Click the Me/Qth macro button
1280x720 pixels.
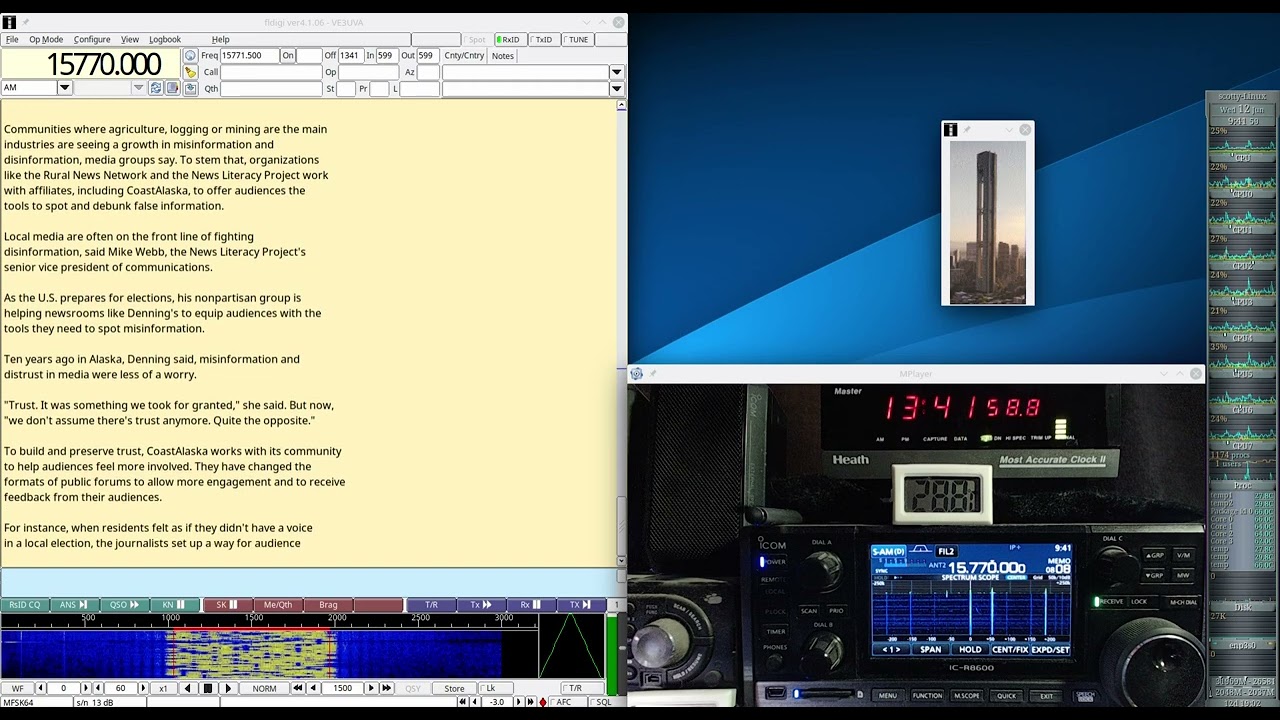tap(278, 605)
